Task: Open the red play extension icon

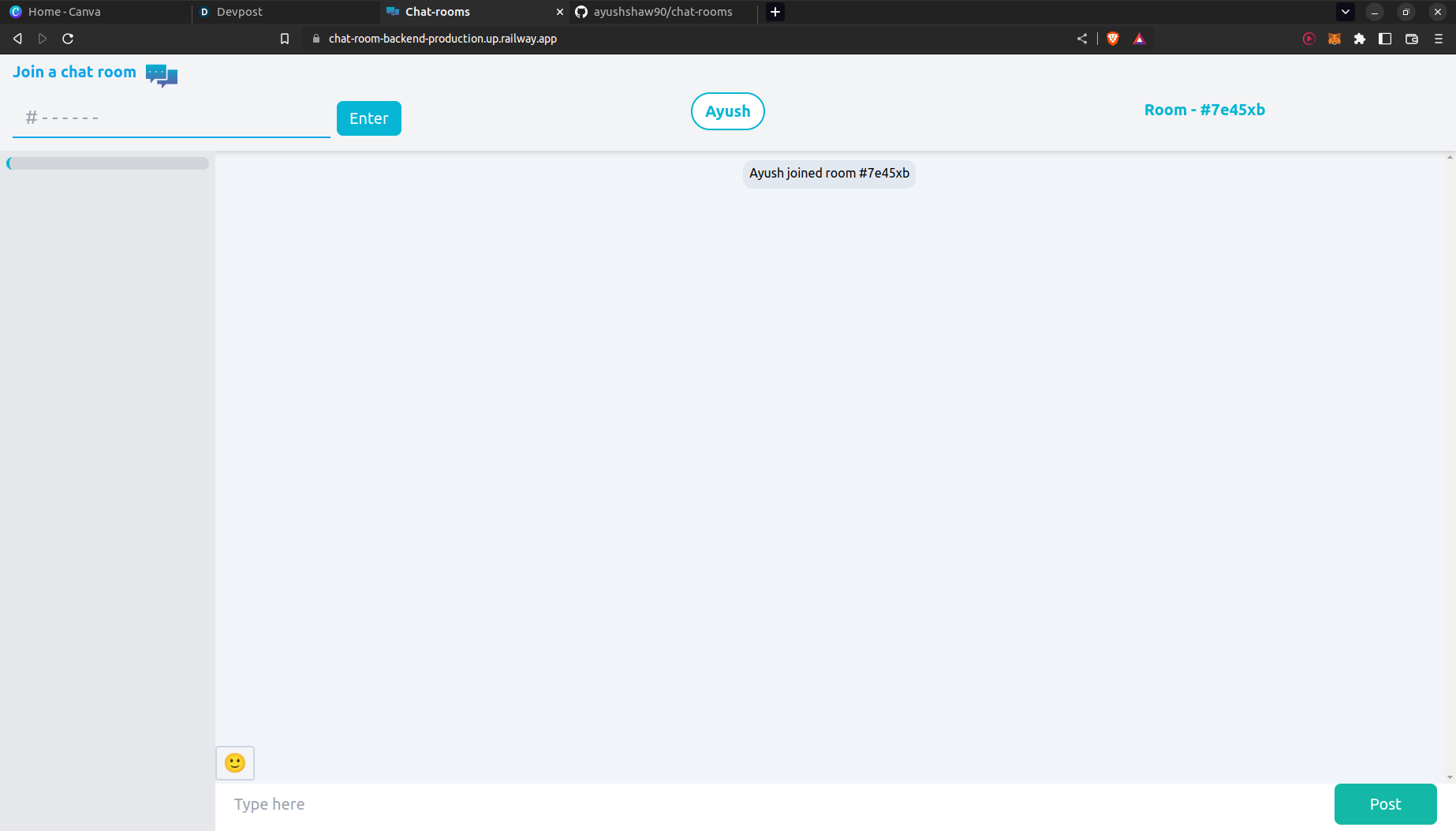Action: 1309,39
